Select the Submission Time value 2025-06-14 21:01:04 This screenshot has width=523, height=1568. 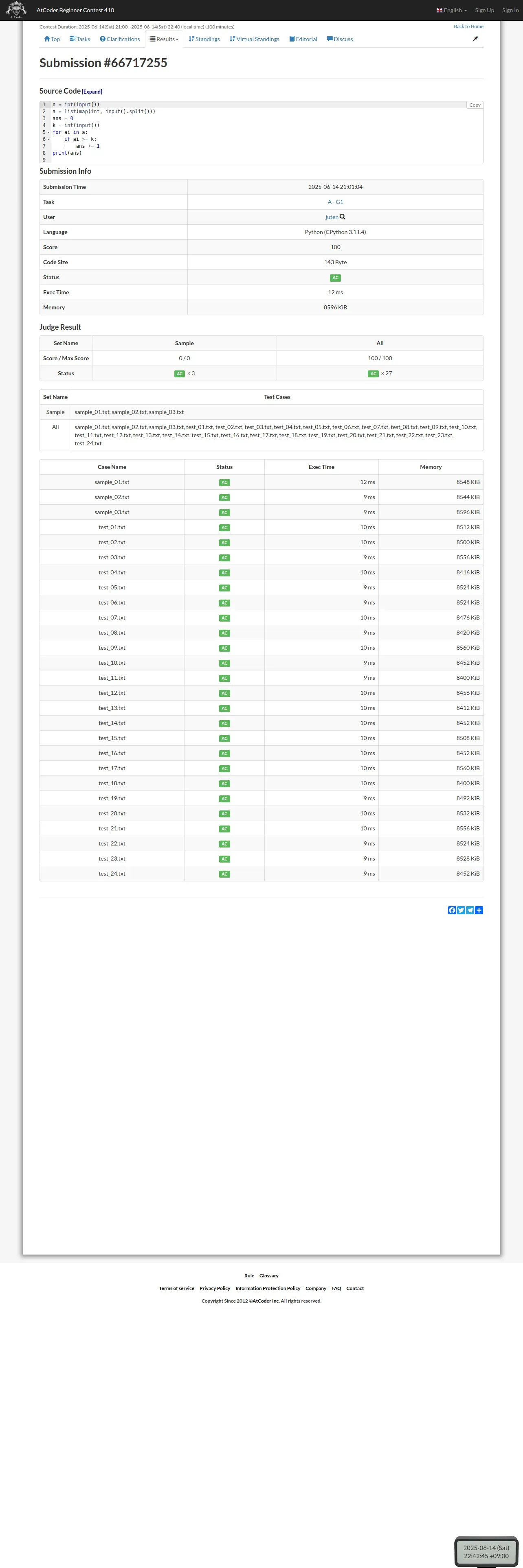pos(336,187)
